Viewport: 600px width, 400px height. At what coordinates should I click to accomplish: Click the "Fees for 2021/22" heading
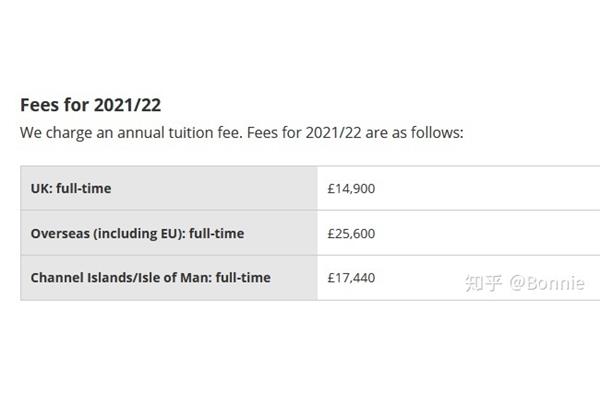[x=90, y=105]
